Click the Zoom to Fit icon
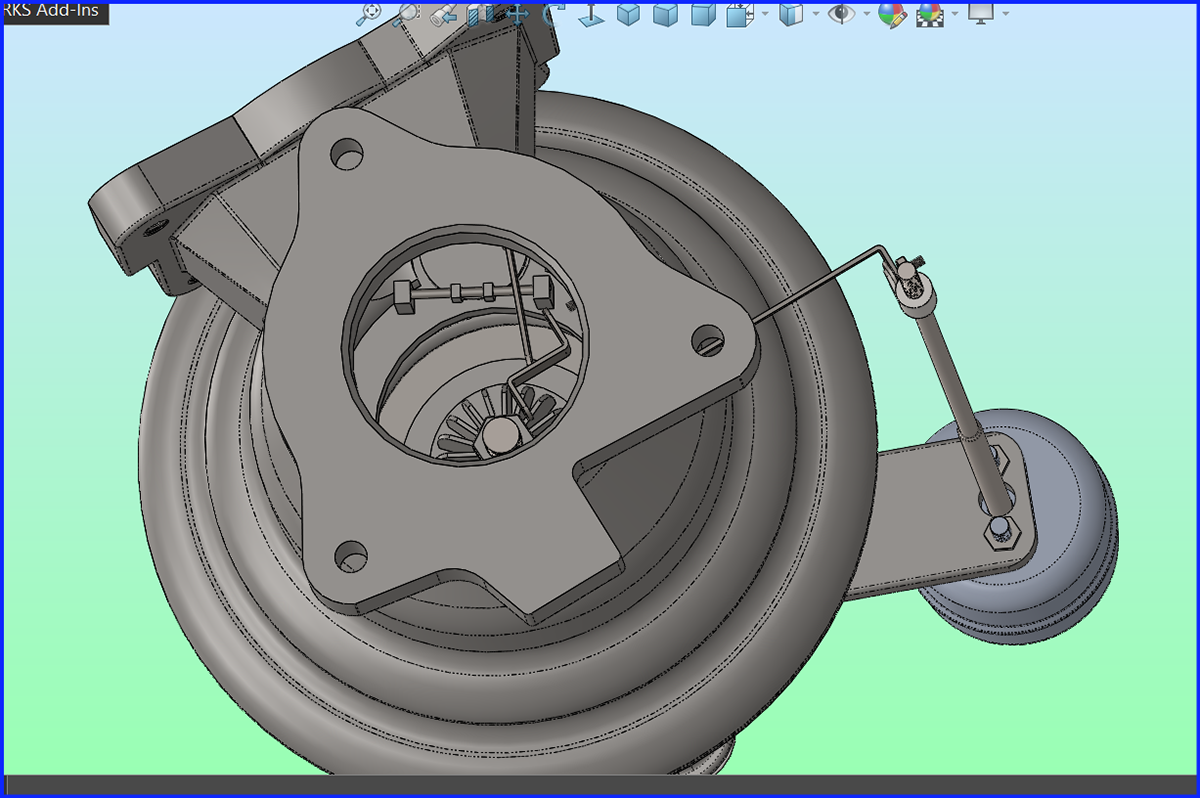1200x798 pixels. (370, 13)
